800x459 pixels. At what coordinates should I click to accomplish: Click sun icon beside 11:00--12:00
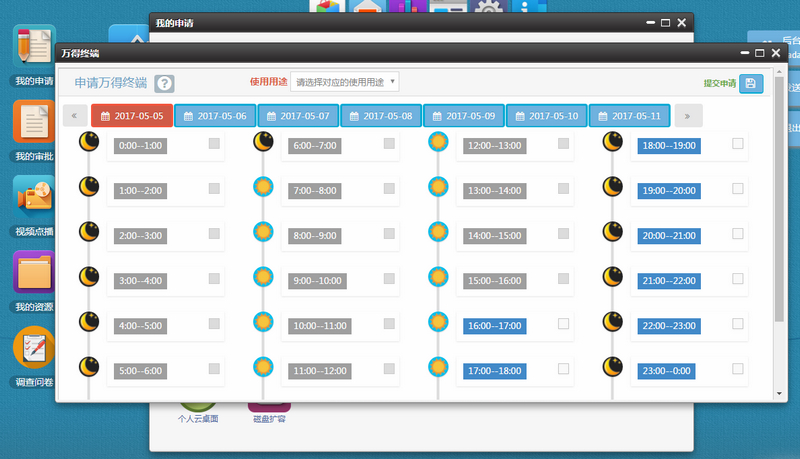tap(263, 367)
